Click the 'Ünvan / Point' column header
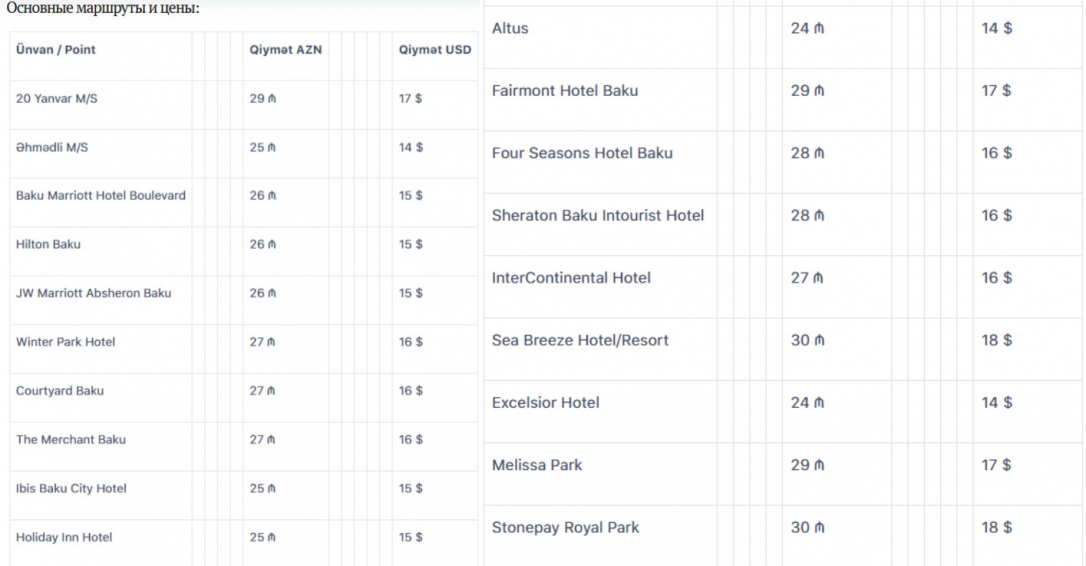Screen dimensions: 1086x566 [x=56, y=49]
